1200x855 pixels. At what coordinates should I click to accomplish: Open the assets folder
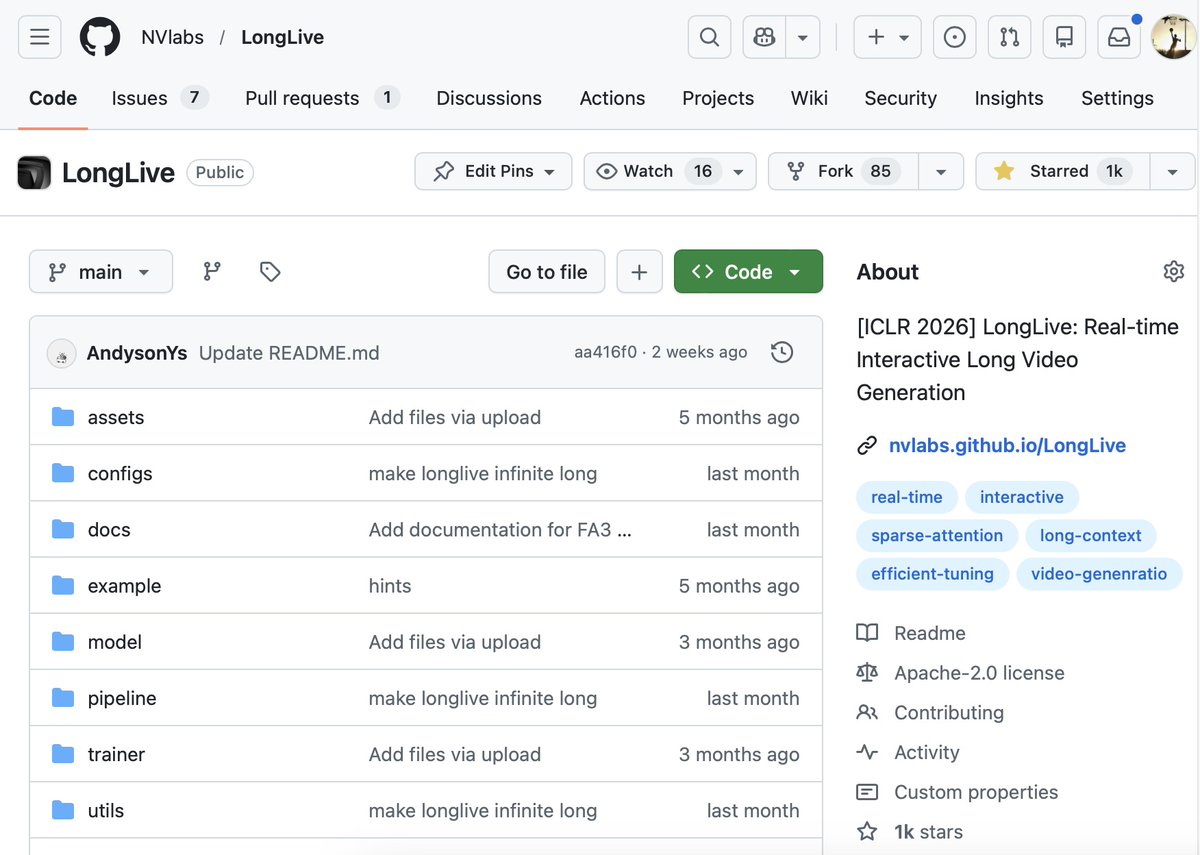click(x=116, y=417)
